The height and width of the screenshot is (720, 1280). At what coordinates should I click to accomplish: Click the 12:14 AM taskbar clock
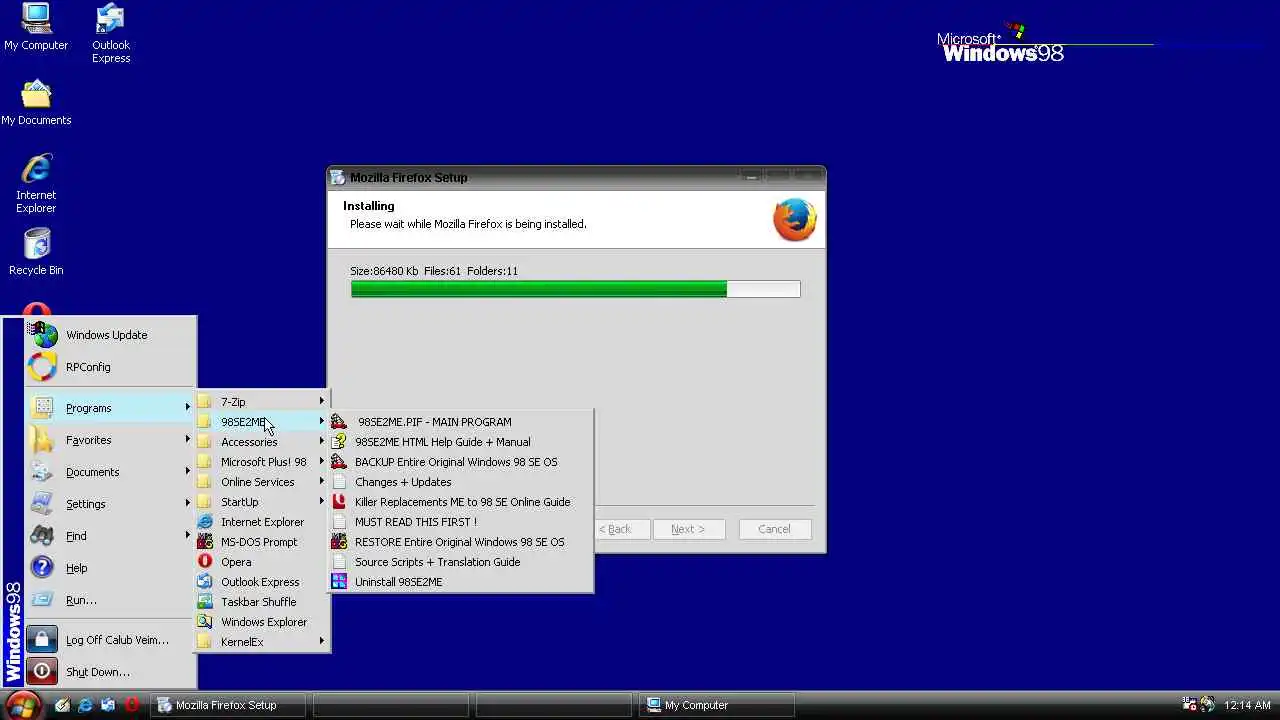(1247, 705)
